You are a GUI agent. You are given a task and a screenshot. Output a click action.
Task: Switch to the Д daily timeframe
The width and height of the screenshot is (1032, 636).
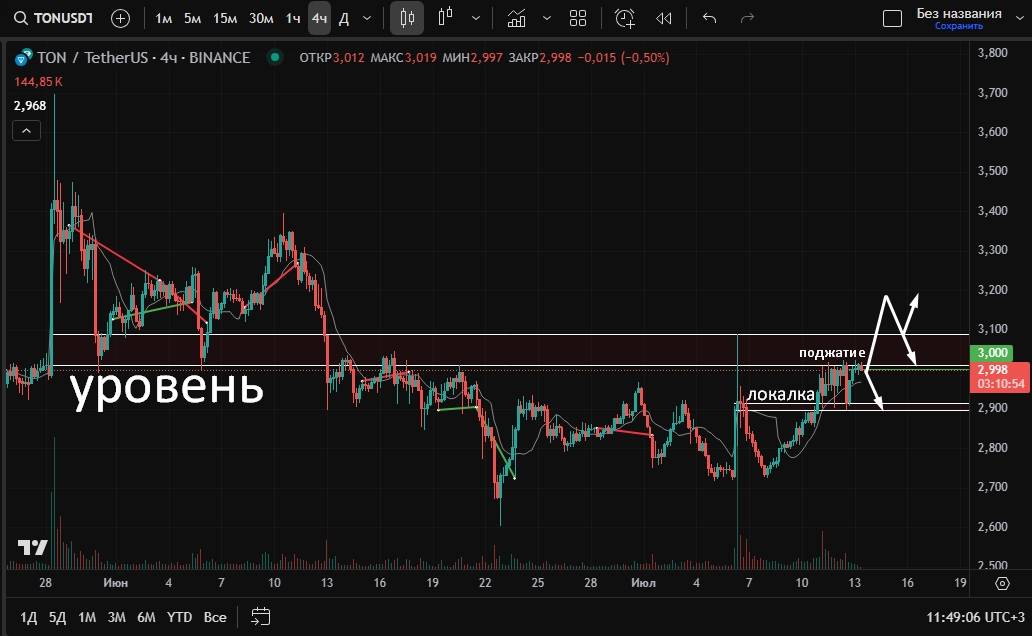[344, 18]
